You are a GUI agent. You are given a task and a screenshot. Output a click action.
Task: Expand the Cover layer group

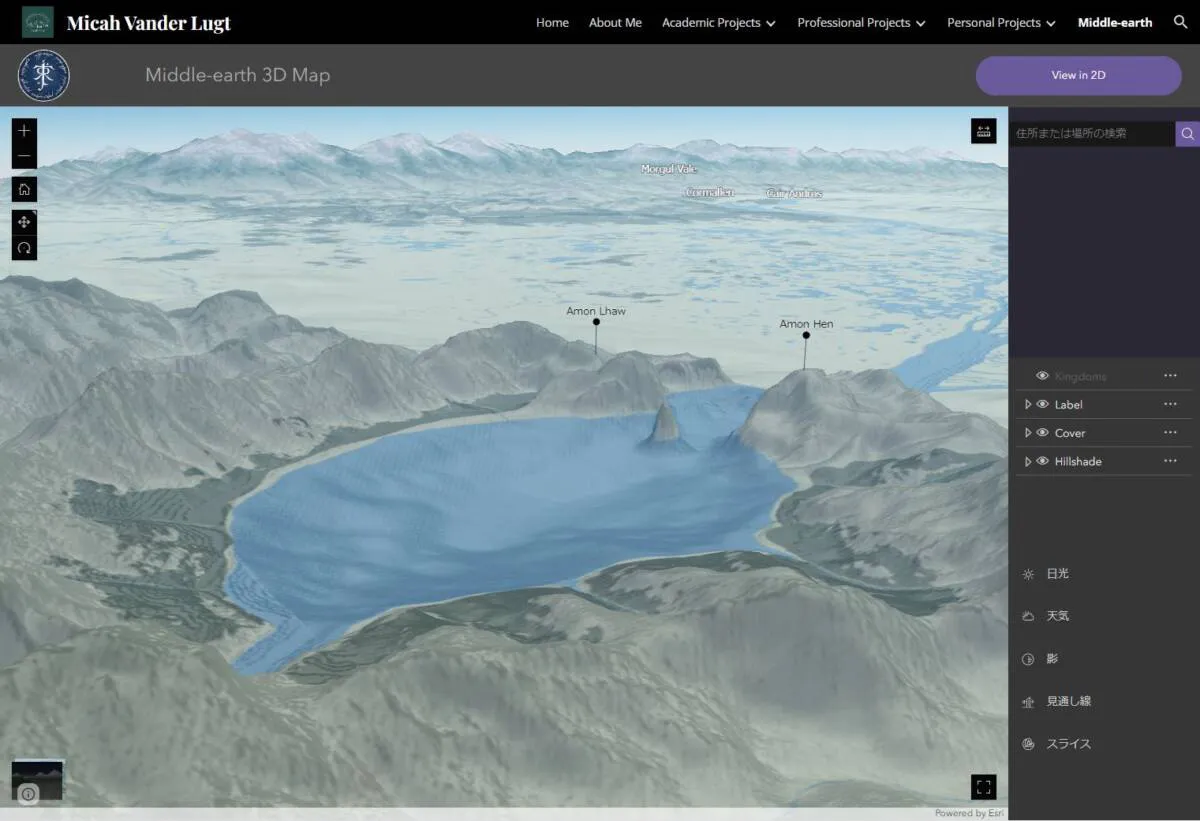1028,433
